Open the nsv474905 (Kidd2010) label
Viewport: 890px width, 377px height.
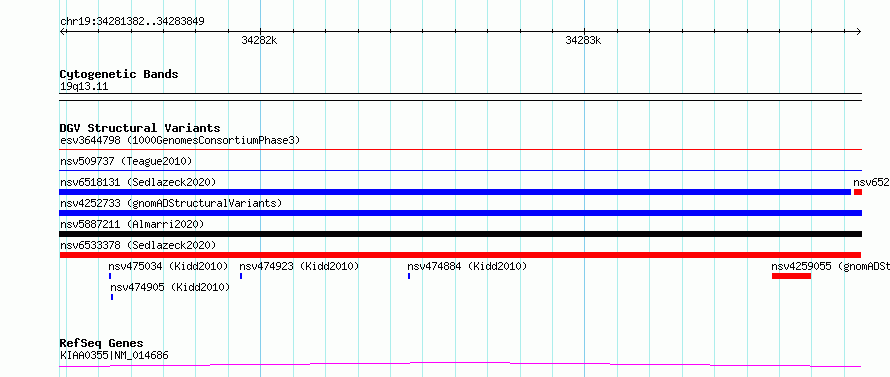point(170,288)
